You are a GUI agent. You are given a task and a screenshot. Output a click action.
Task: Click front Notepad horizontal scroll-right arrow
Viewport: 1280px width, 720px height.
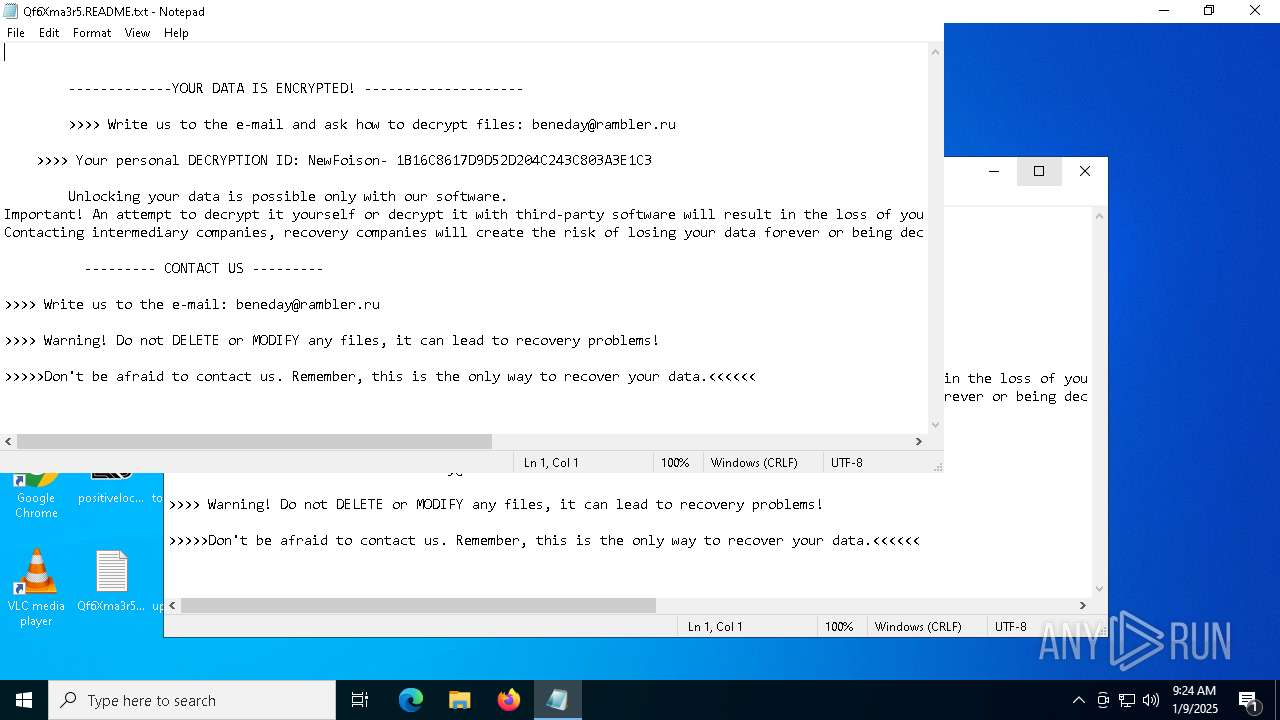(918, 441)
